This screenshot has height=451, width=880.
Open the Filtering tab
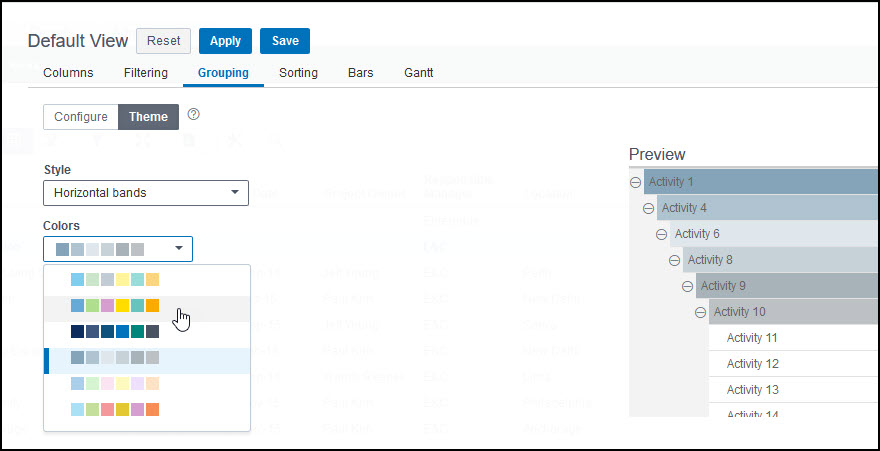pos(146,73)
